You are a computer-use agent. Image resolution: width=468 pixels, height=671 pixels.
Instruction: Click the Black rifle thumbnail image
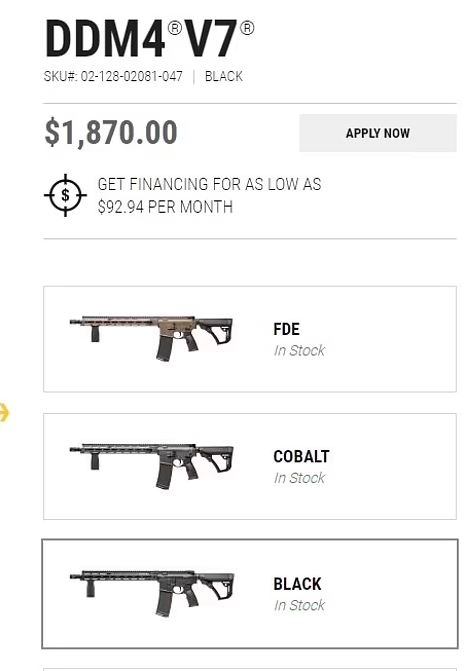(x=151, y=594)
